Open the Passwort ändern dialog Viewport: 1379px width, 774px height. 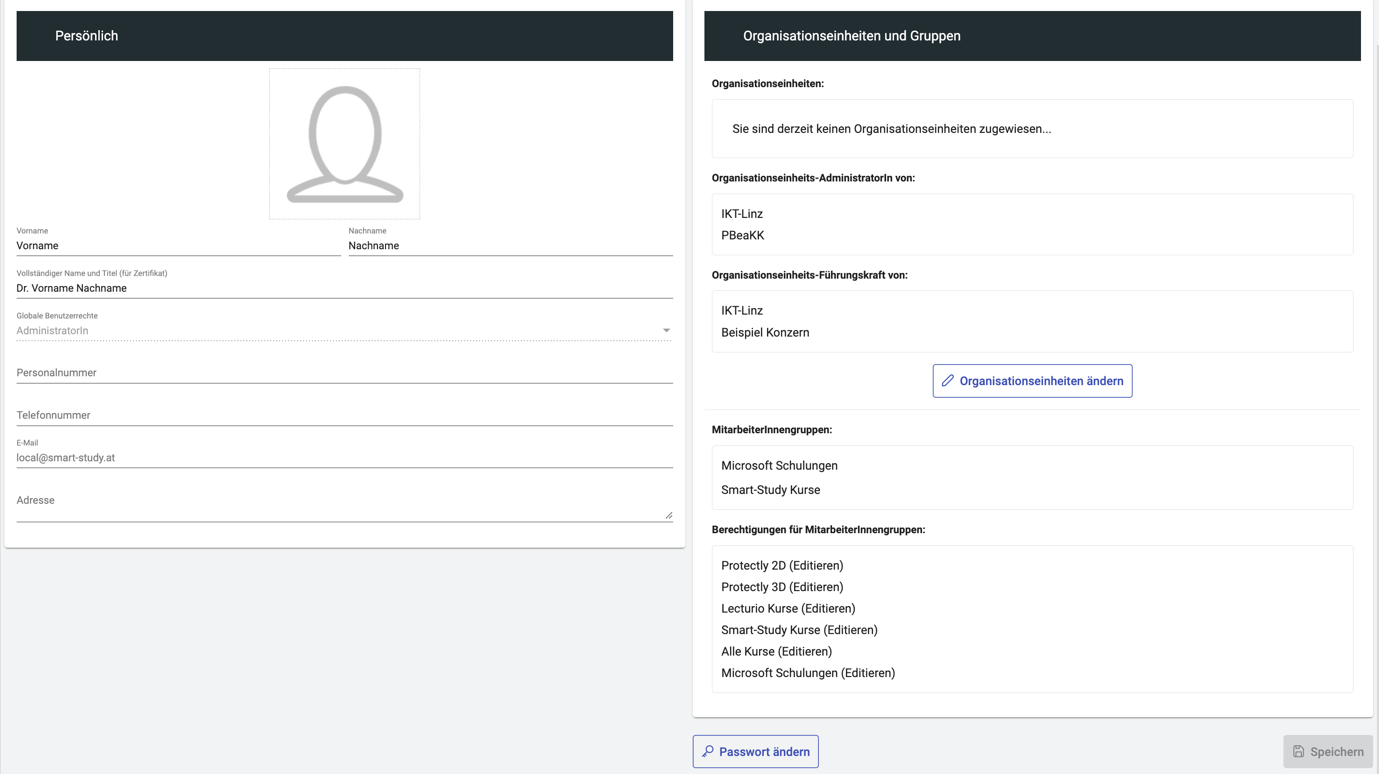tap(755, 752)
